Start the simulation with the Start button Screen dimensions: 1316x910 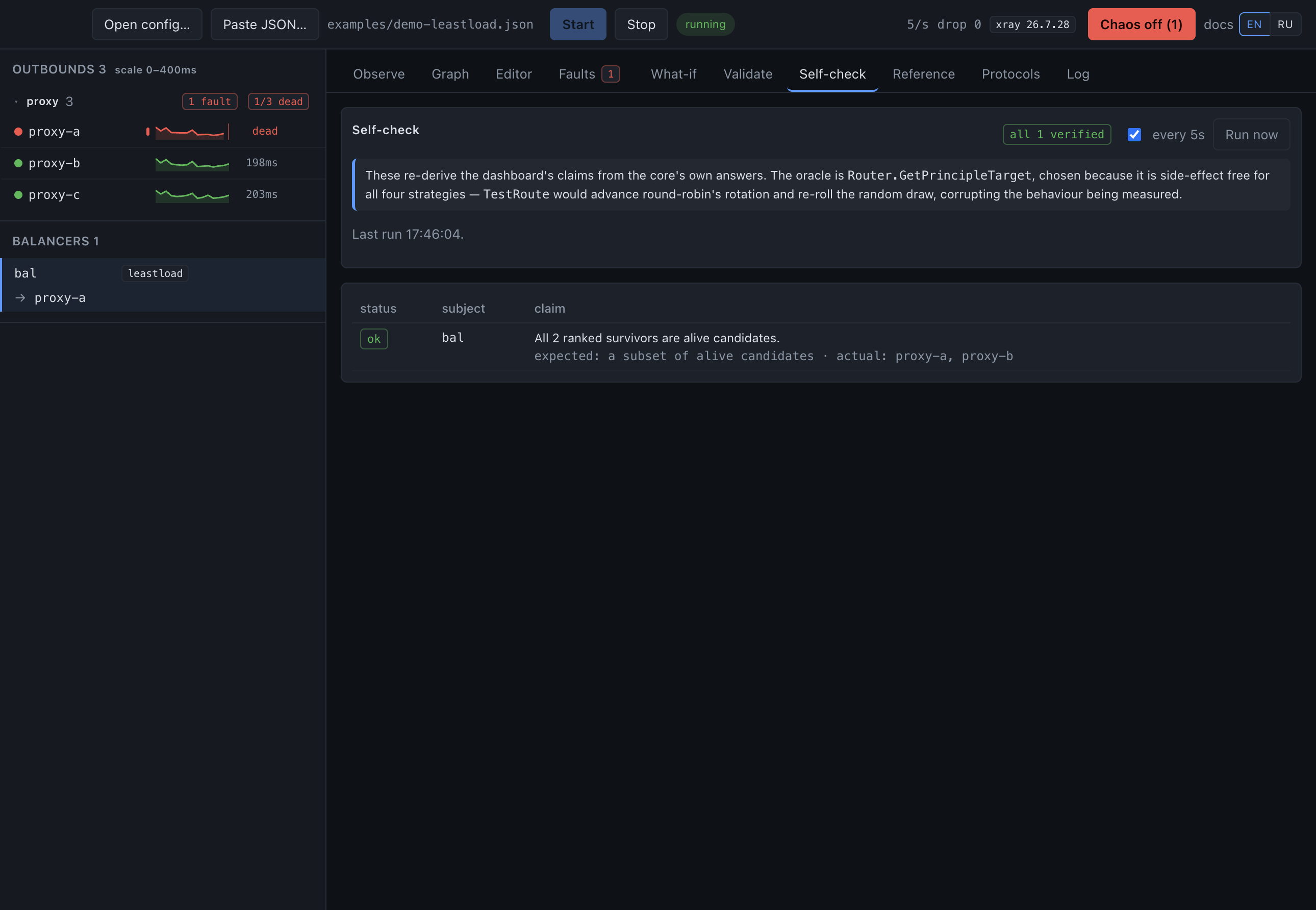[x=577, y=24]
